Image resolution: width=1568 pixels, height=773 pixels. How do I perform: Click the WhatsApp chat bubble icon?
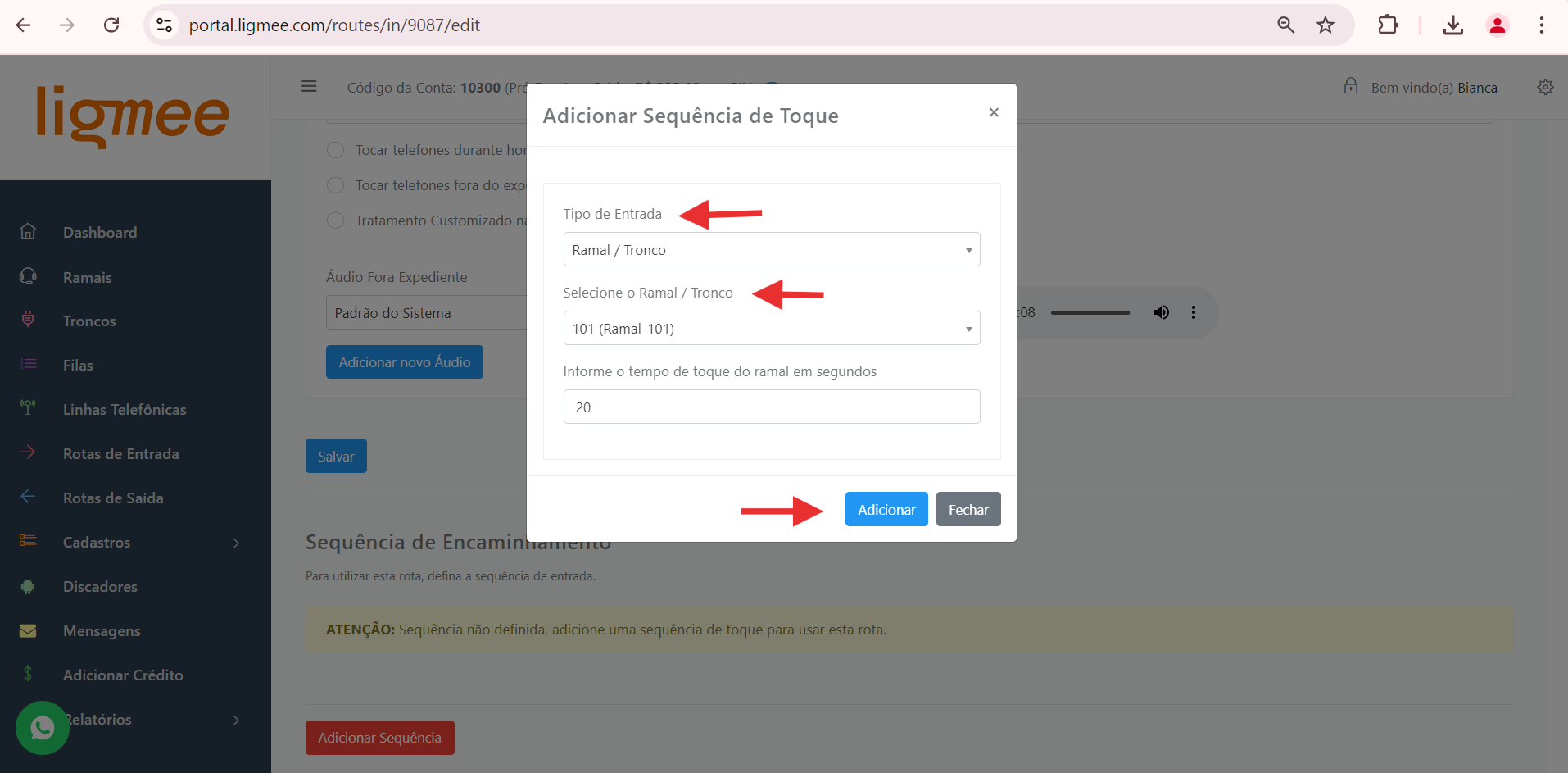[42, 727]
